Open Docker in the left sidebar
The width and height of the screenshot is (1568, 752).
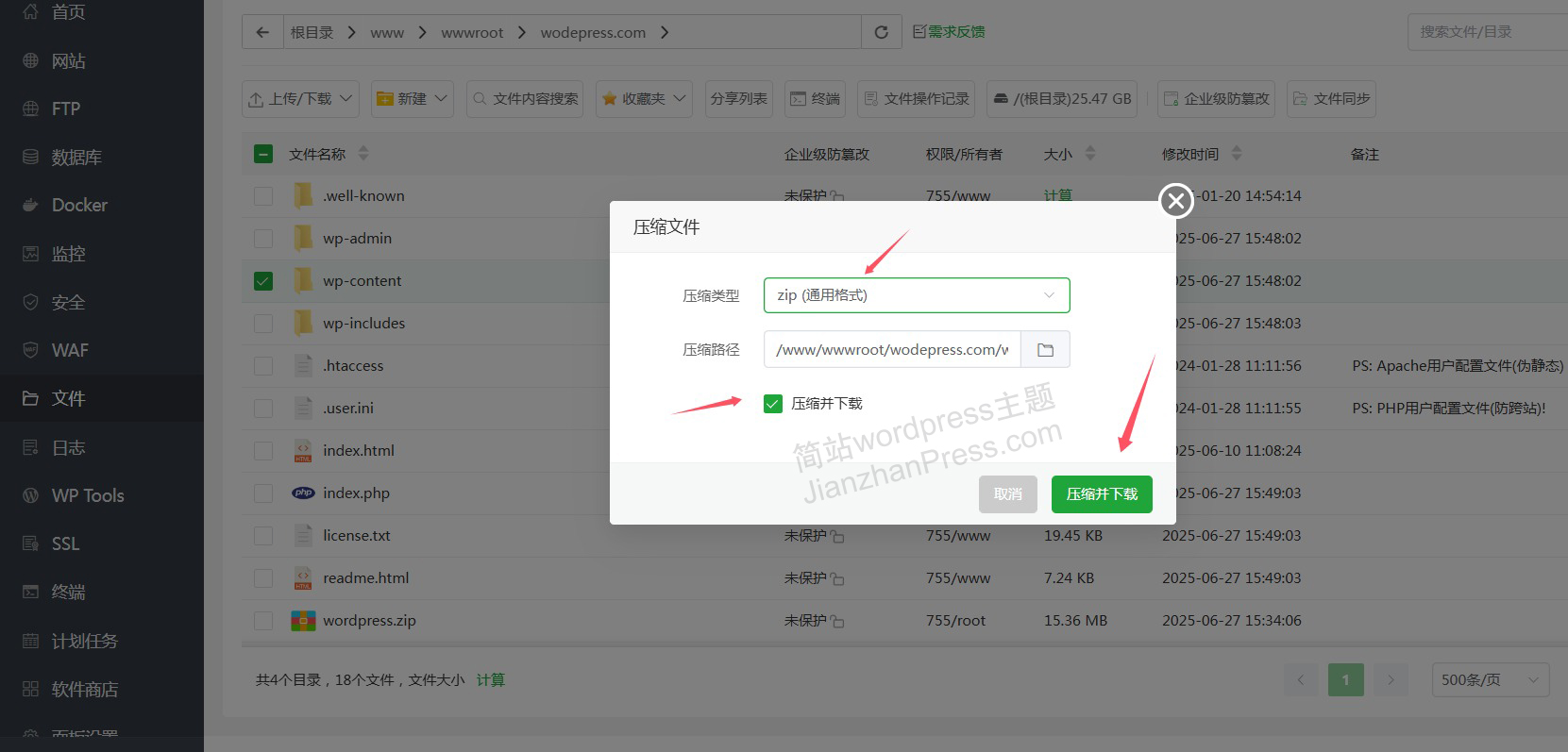click(x=79, y=205)
